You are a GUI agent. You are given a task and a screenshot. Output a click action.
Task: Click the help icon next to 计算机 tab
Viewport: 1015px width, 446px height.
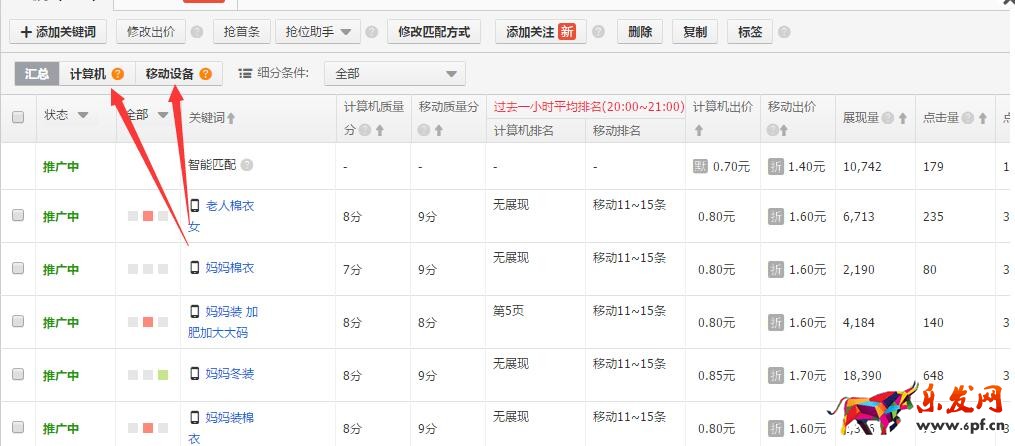(118, 74)
